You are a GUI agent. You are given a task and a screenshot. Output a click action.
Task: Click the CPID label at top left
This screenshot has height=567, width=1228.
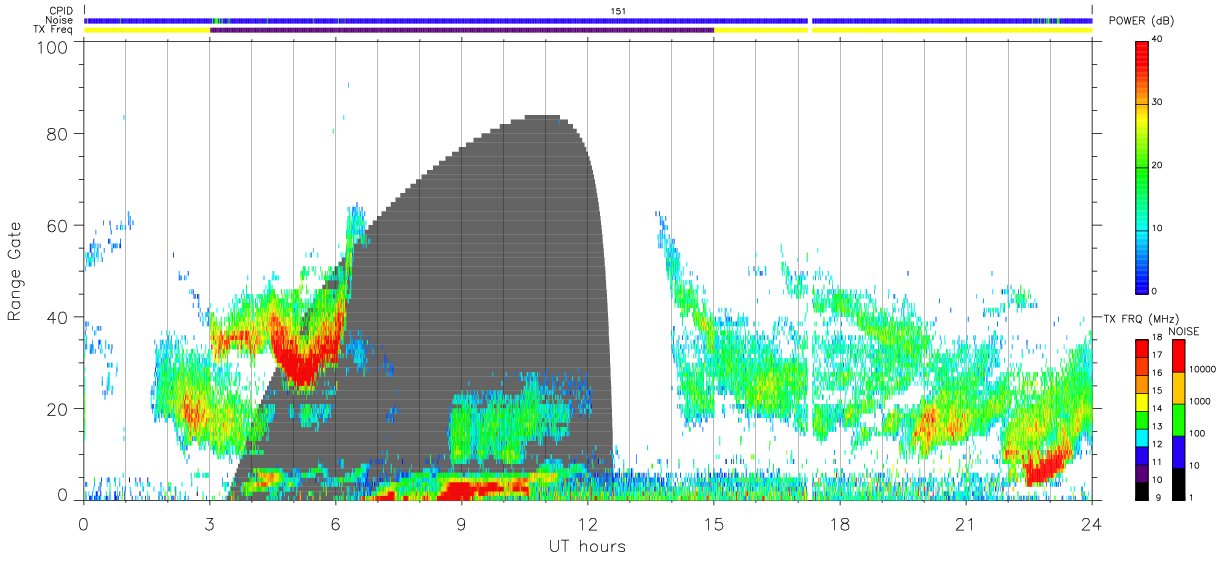(61, 11)
